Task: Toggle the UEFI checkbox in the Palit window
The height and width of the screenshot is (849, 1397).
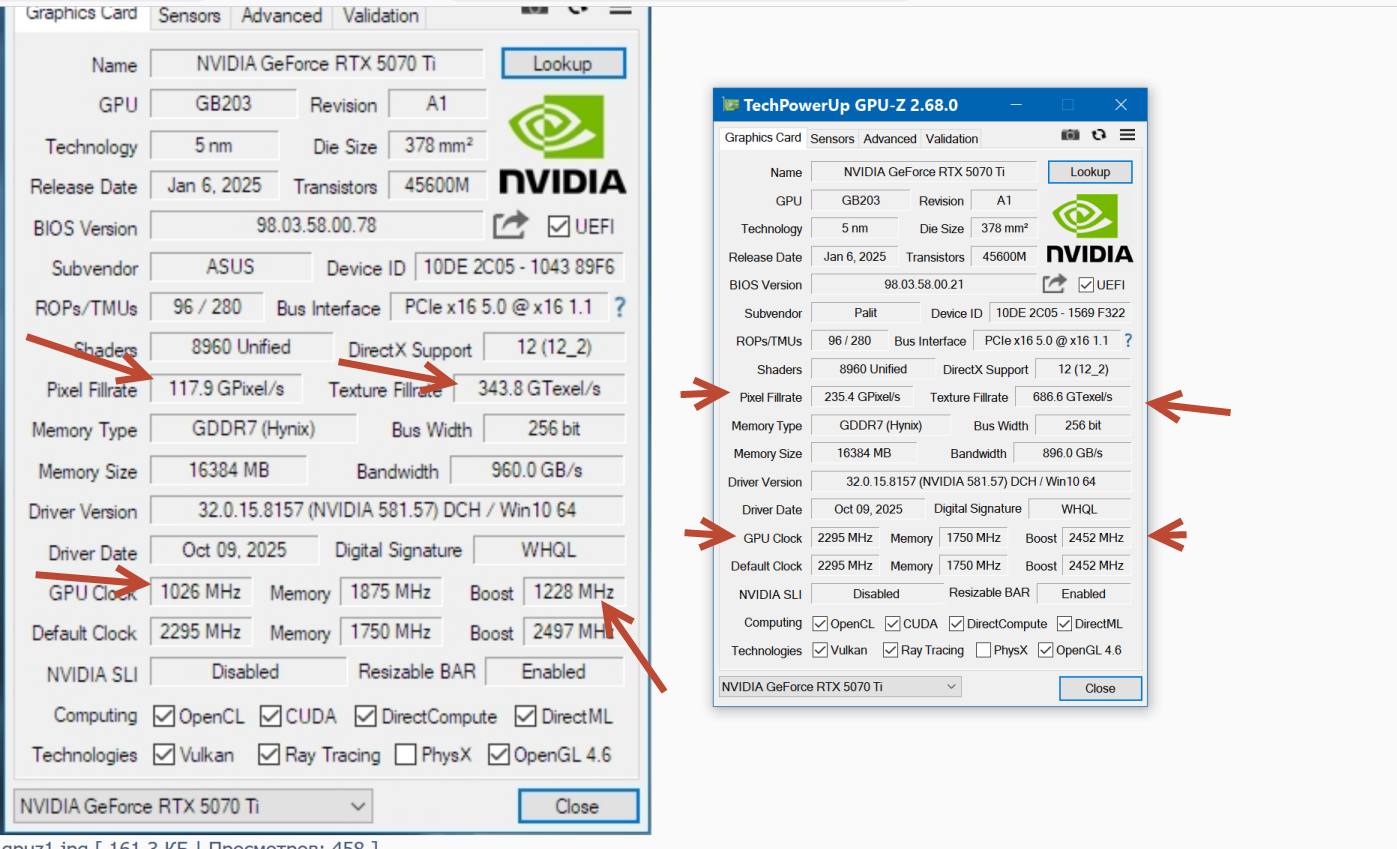Action: (1086, 284)
